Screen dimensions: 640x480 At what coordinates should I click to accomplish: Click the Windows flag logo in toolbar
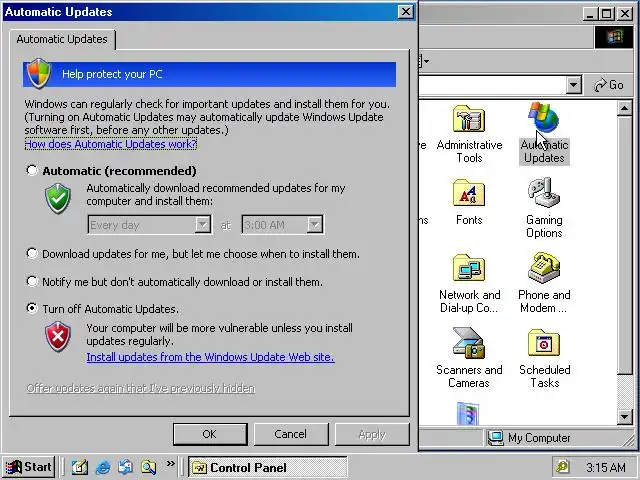614,37
